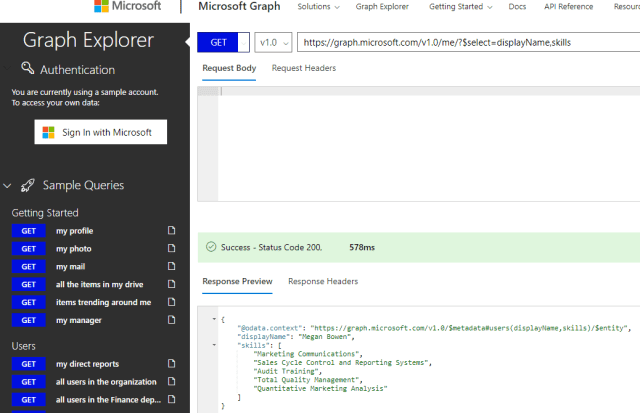The width and height of the screenshot is (640, 413).
Task: Open docs icon next to my manager query
Action: coord(171,320)
